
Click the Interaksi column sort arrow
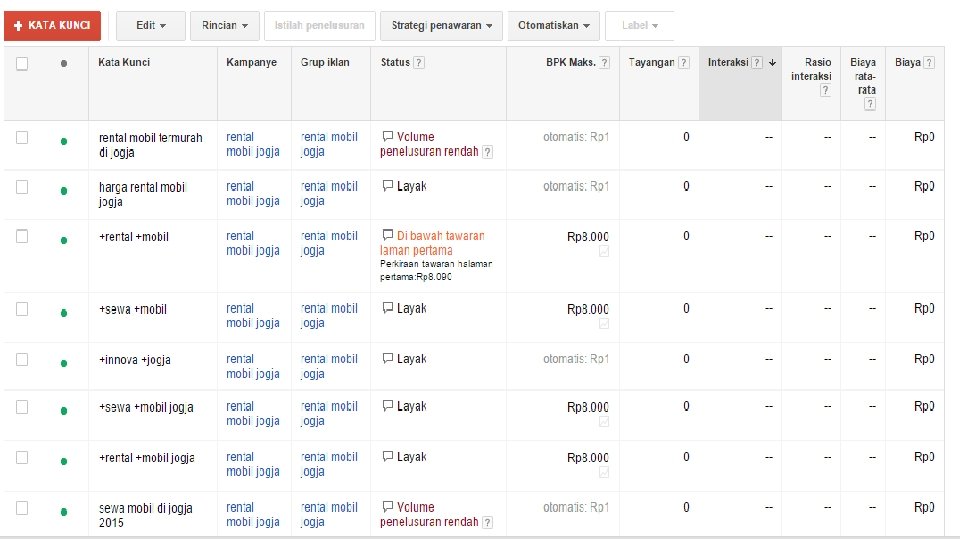click(772, 62)
